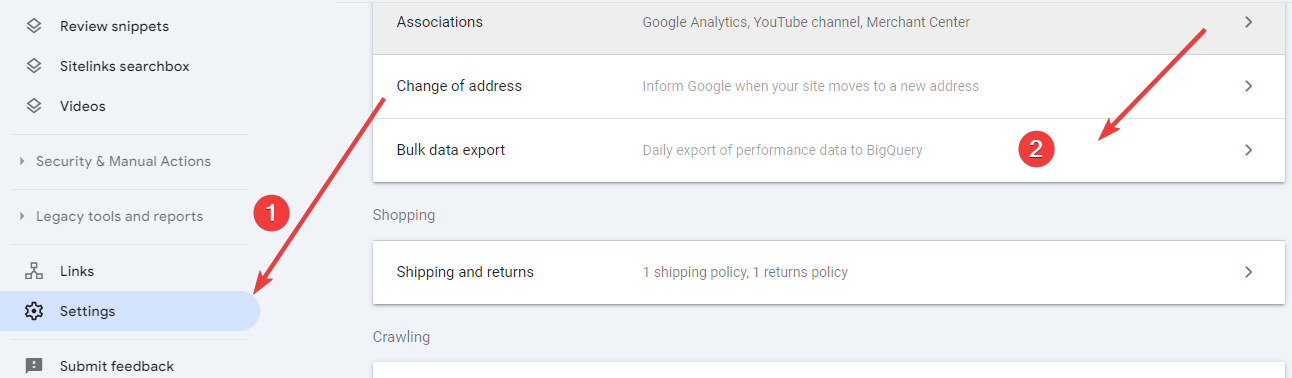Click the Links sitemap icon
Viewport: 1292px width, 378px height.
34,271
